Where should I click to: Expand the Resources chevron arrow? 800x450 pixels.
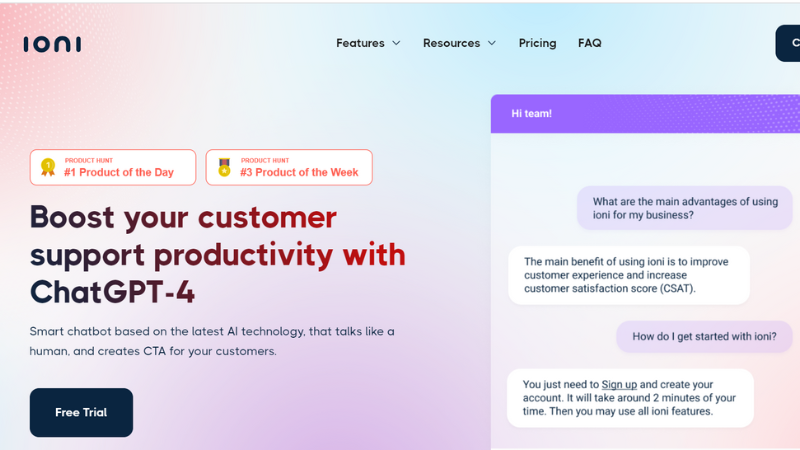point(492,43)
